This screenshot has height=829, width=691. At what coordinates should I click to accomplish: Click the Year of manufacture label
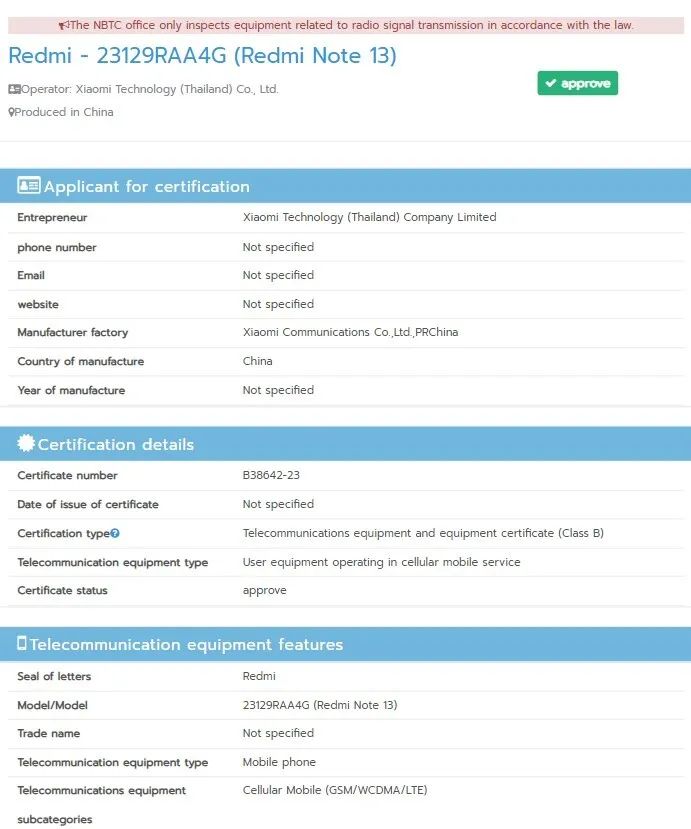[x=71, y=390]
